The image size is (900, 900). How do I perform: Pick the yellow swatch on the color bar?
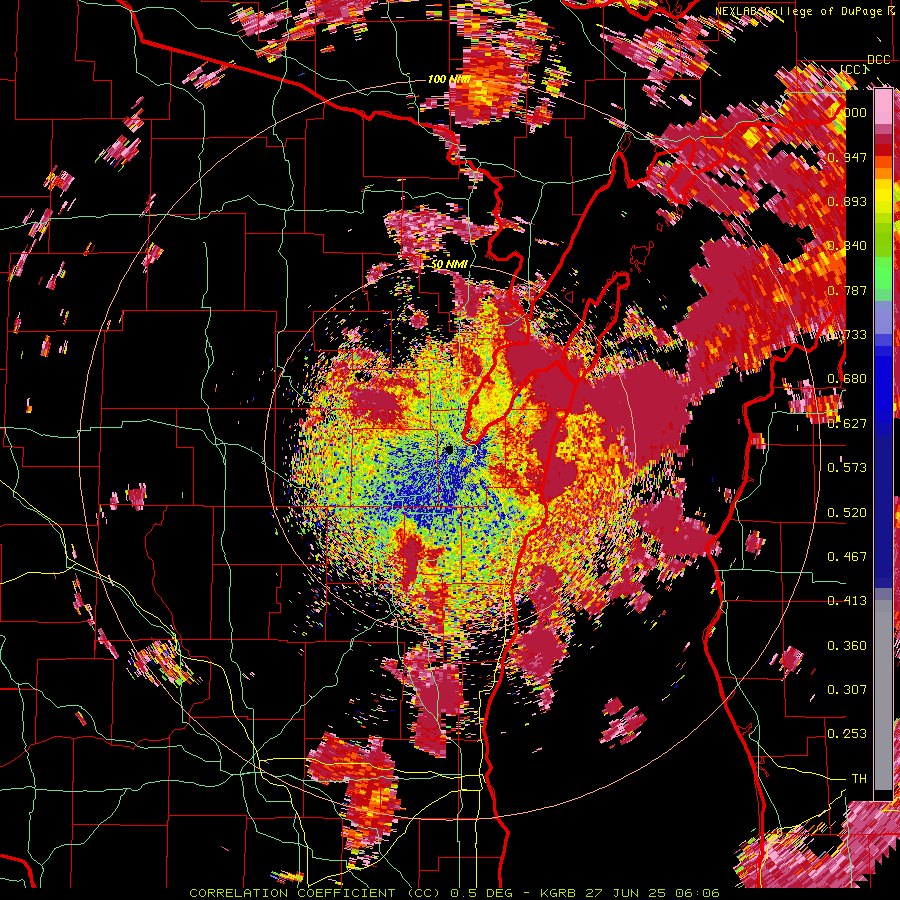883,195
